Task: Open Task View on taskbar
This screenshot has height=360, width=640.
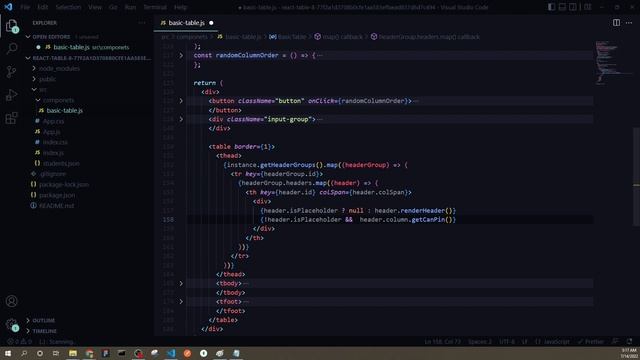Action: pyautogui.click(x=56, y=353)
